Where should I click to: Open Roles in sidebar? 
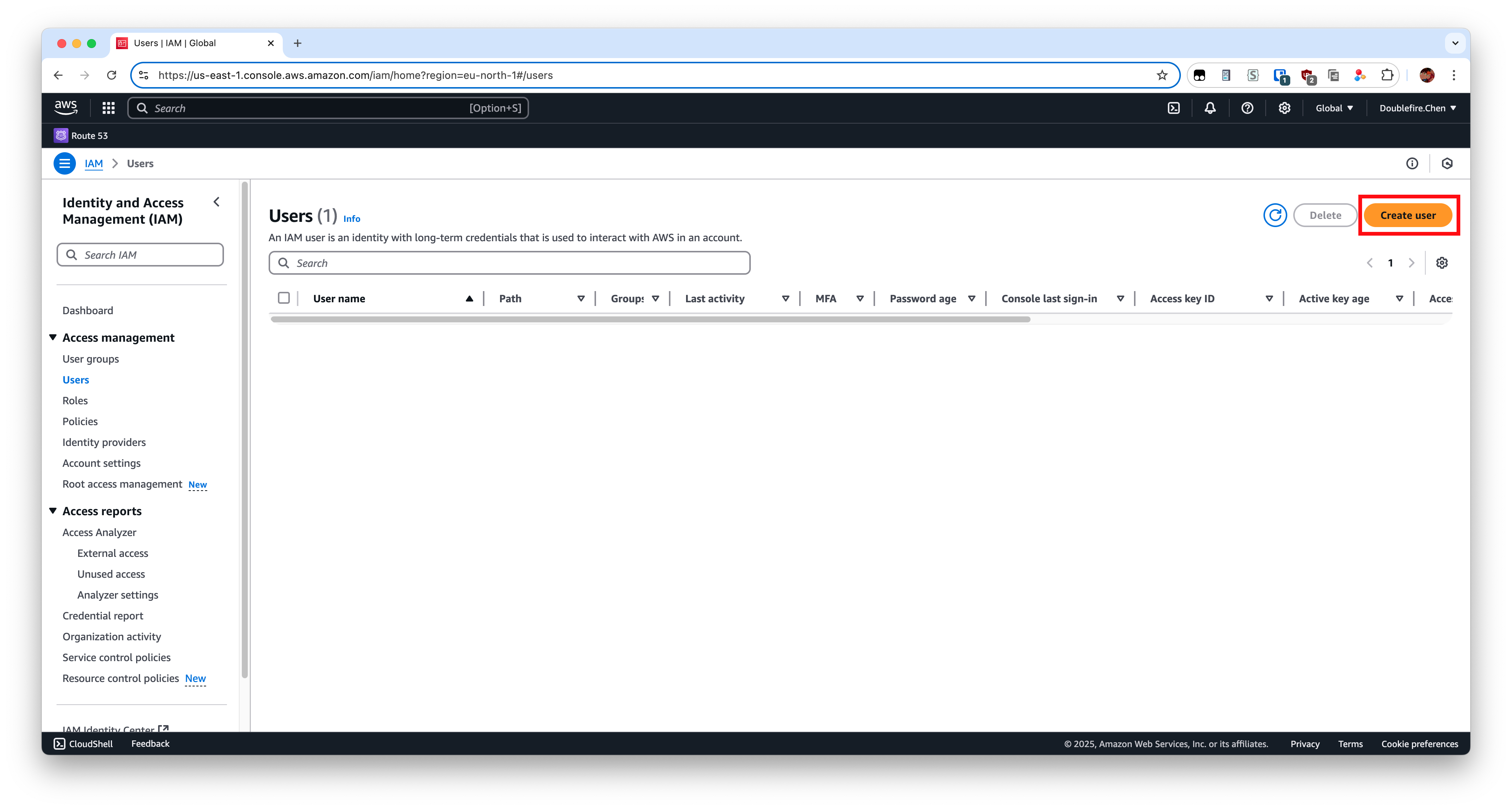(75, 401)
